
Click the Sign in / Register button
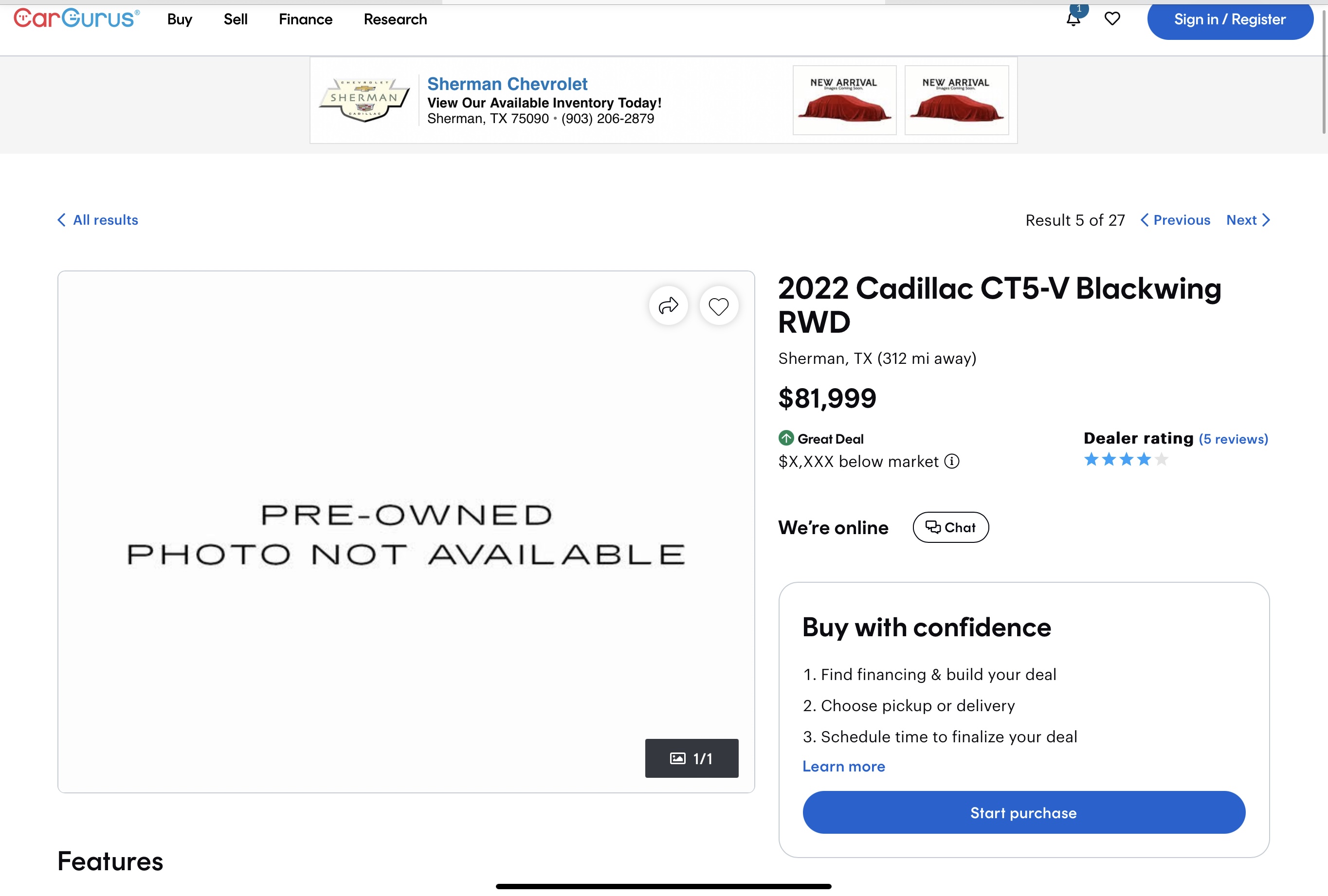pyautogui.click(x=1230, y=19)
